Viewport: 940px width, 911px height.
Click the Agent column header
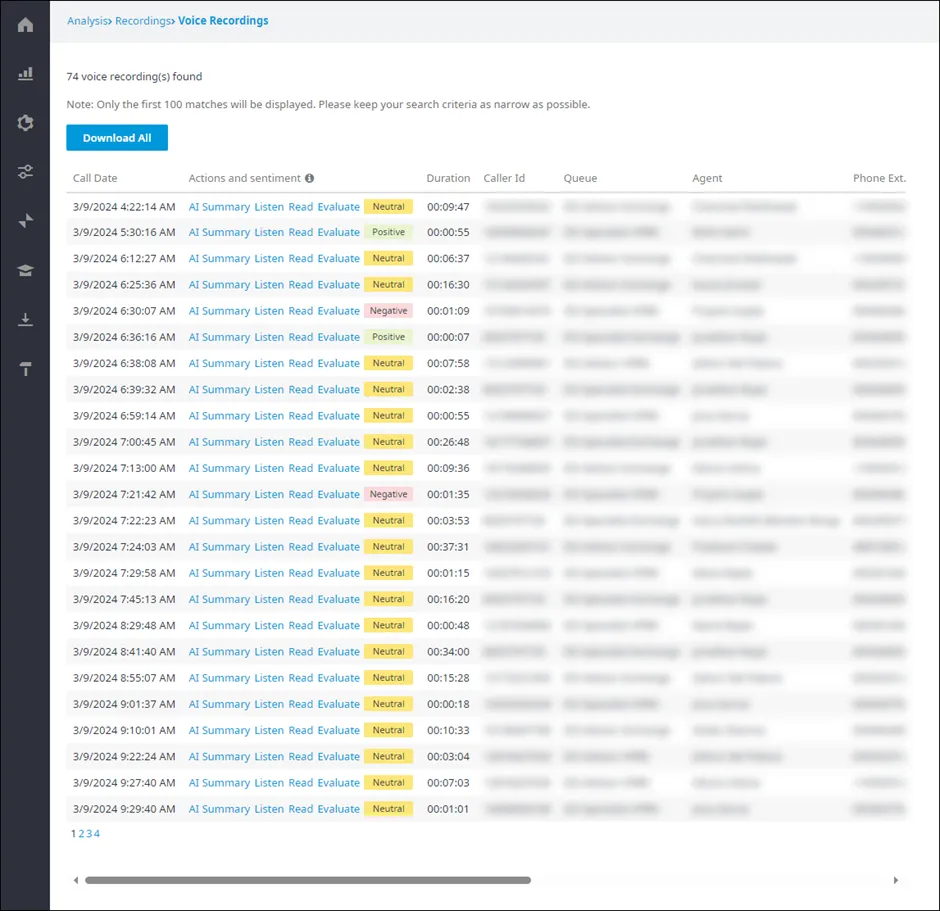click(x=707, y=178)
